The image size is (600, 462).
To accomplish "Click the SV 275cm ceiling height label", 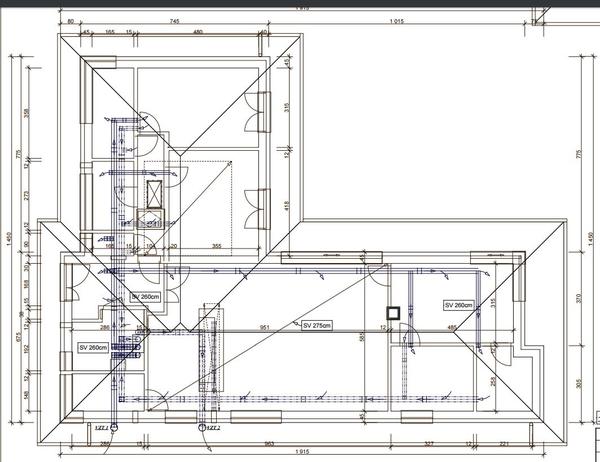I will [x=316, y=325].
